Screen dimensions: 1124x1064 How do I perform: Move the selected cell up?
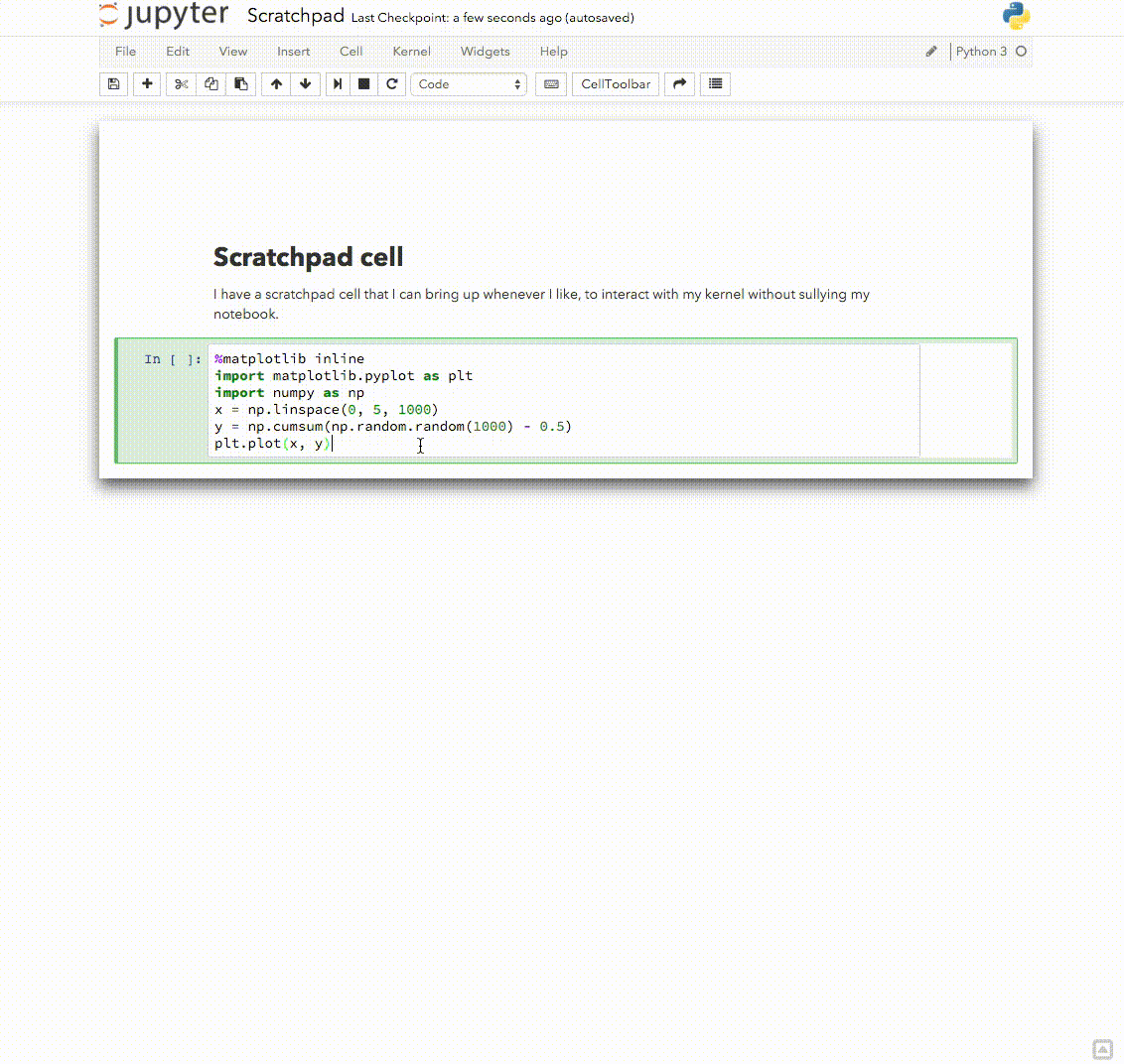click(x=276, y=84)
